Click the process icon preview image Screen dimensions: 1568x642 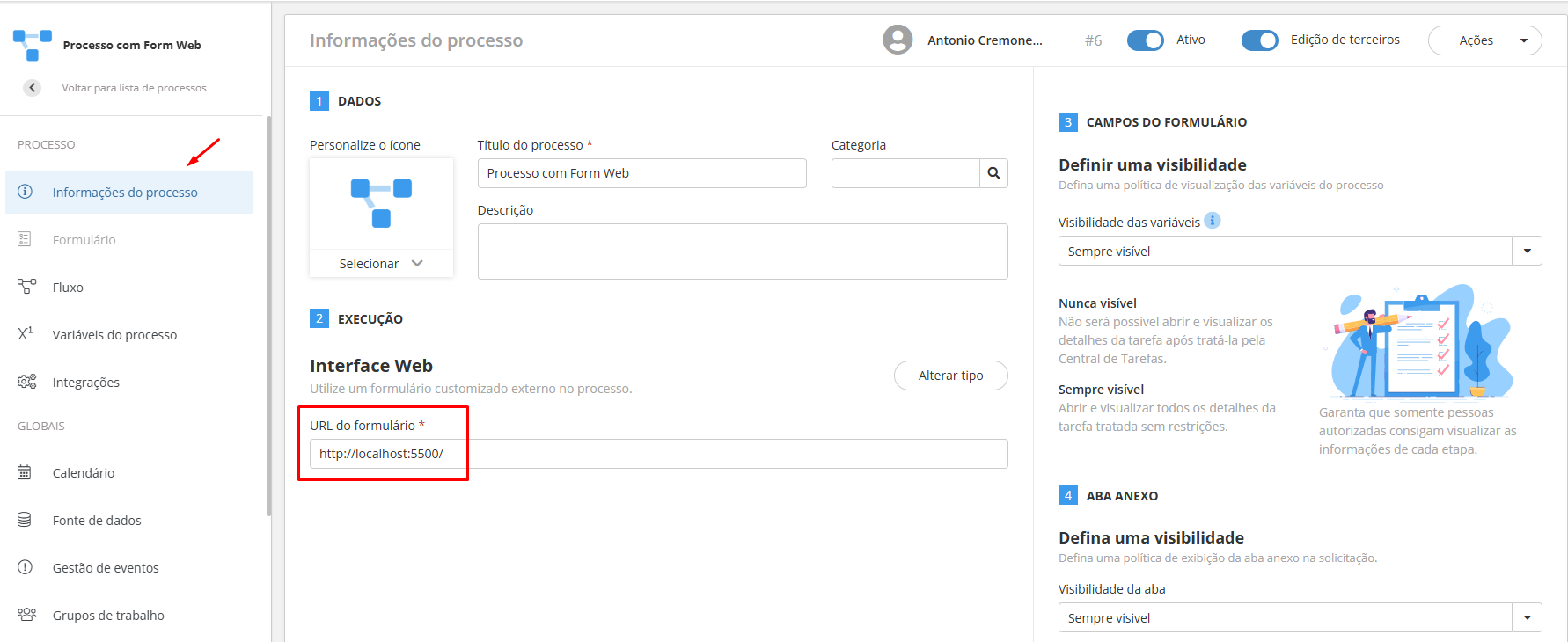(x=381, y=203)
